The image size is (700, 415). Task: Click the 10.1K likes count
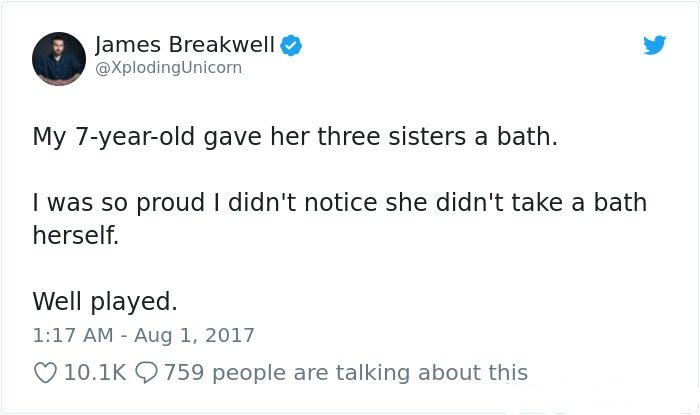click(x=96, y=373)
